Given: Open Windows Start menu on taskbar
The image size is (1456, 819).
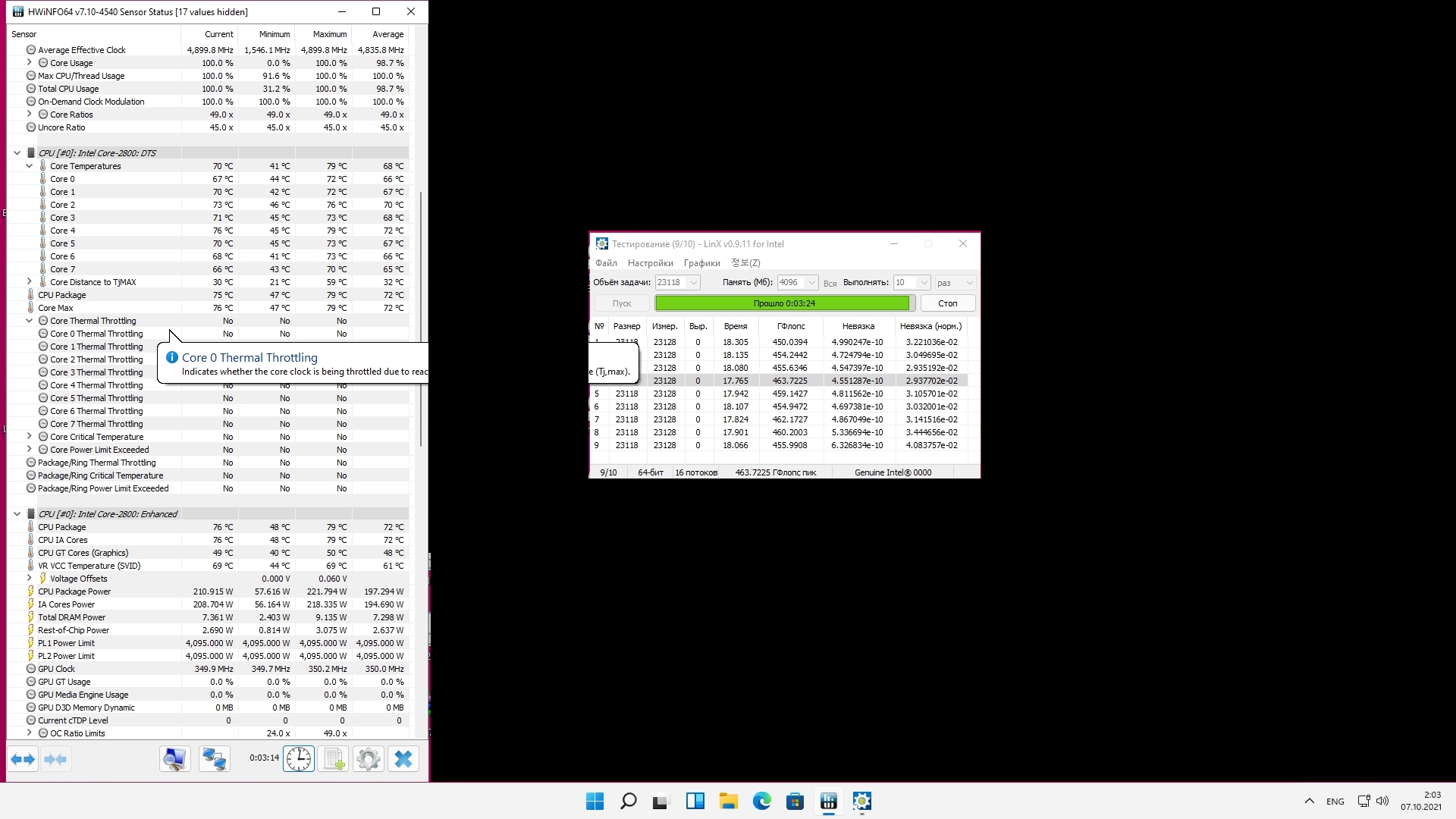Looking at the screenshot, I should [595, 801].
